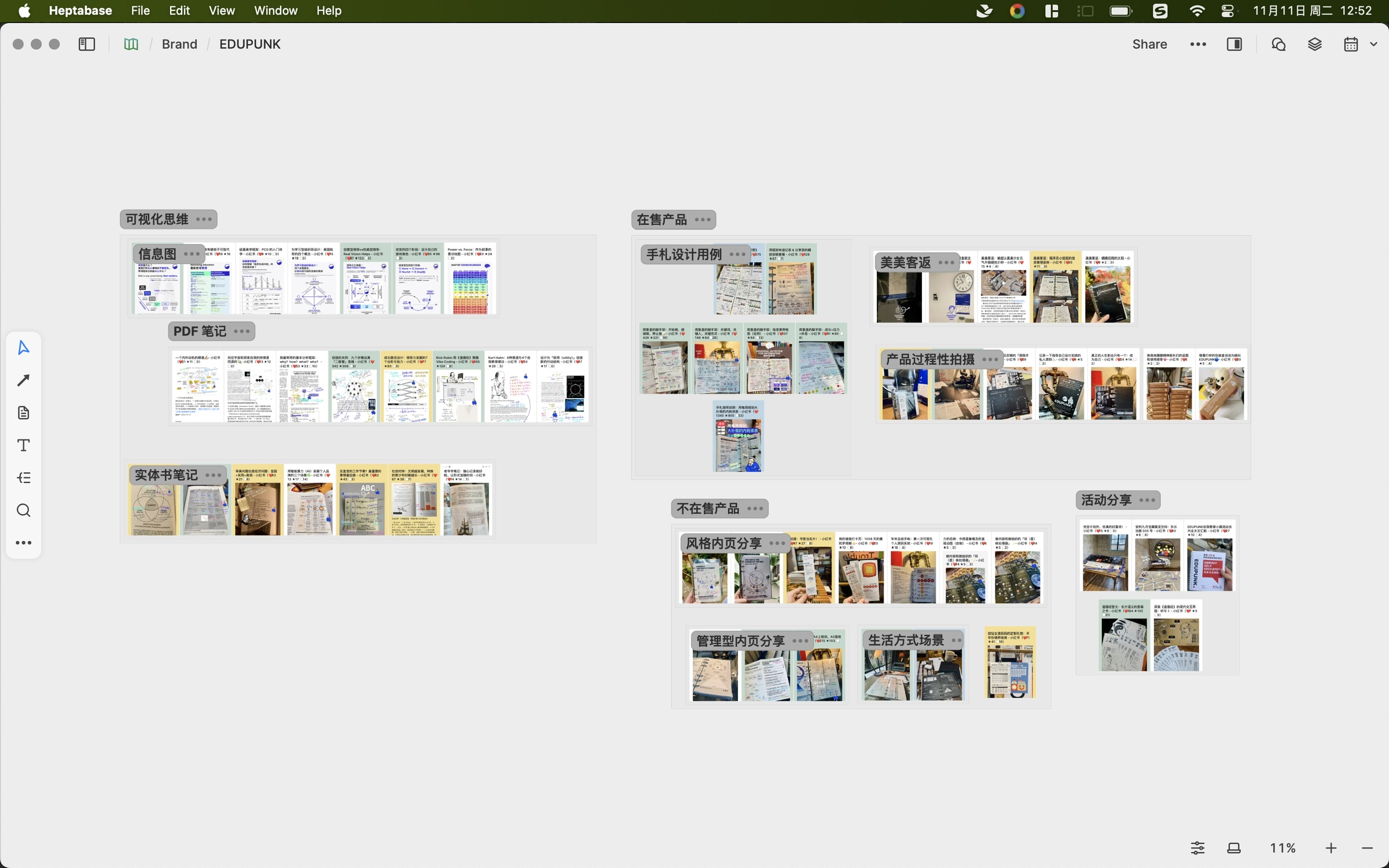Open the View menu

click(x=222, y=10)
